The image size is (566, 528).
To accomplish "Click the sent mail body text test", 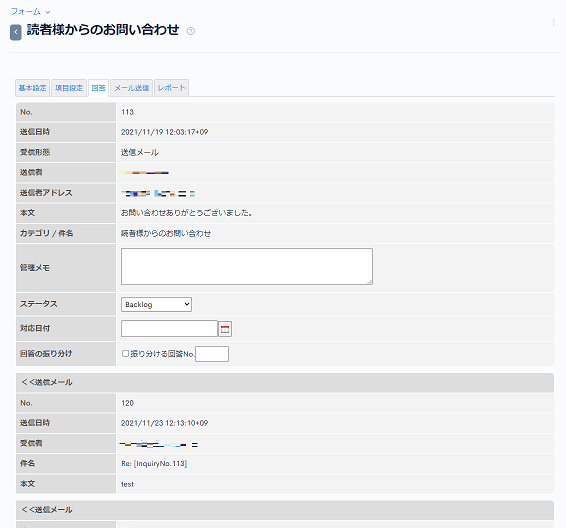I will click(127, 484).
